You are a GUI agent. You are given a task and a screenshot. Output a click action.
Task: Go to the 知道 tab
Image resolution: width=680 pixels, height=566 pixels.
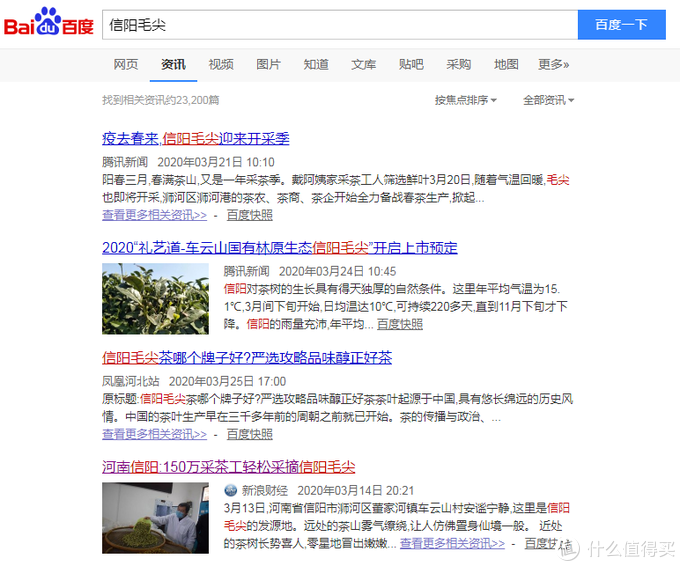point(316,65)
